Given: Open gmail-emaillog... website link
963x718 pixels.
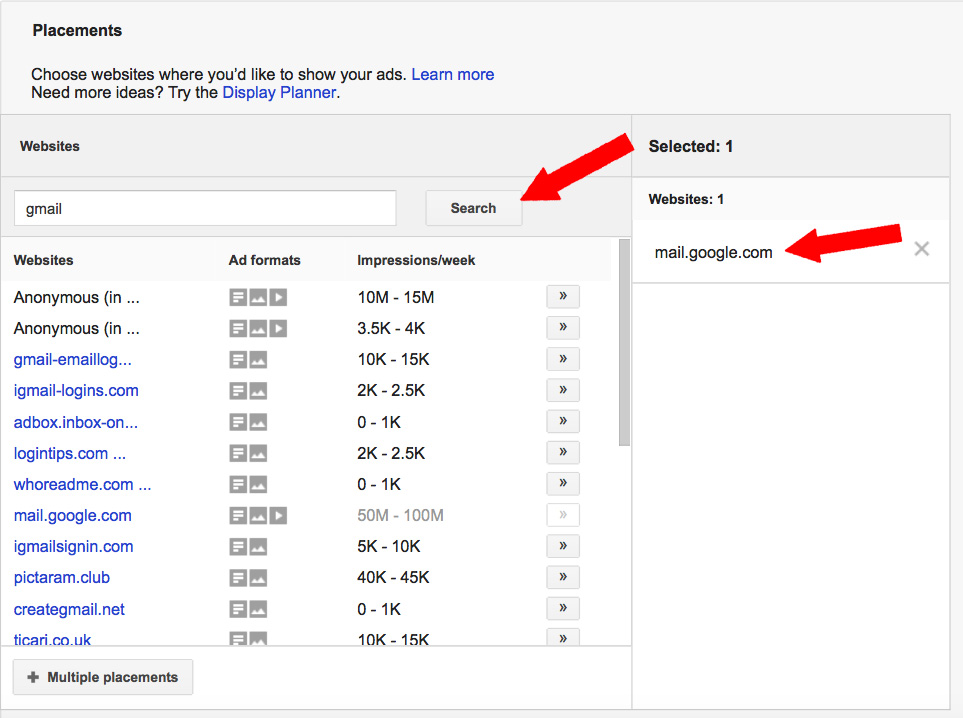Looking at the screenshot, I should click(72, 359).
